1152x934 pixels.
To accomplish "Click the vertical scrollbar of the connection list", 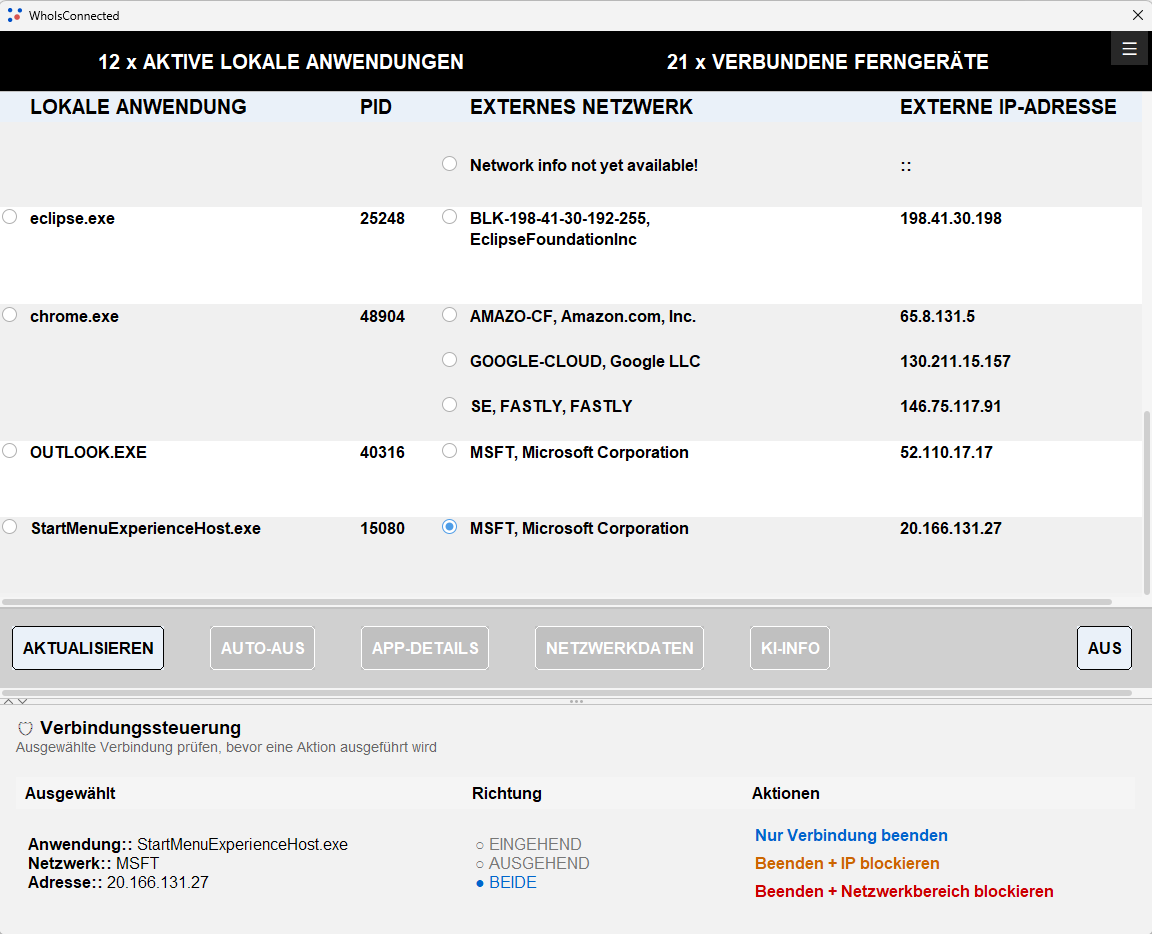I will tap(1147, 502).
